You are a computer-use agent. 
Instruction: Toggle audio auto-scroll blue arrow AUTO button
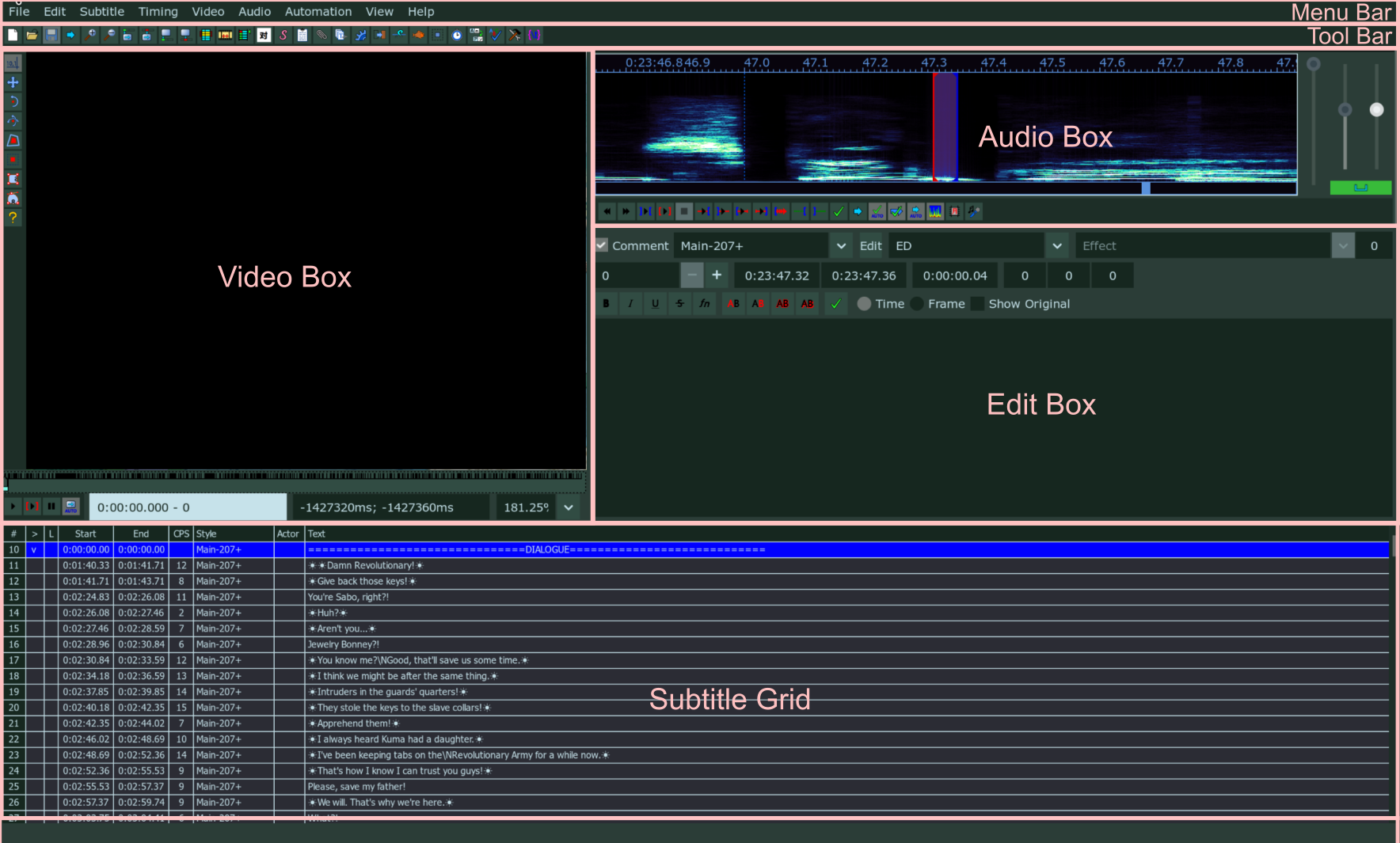(x=916, y=211)
